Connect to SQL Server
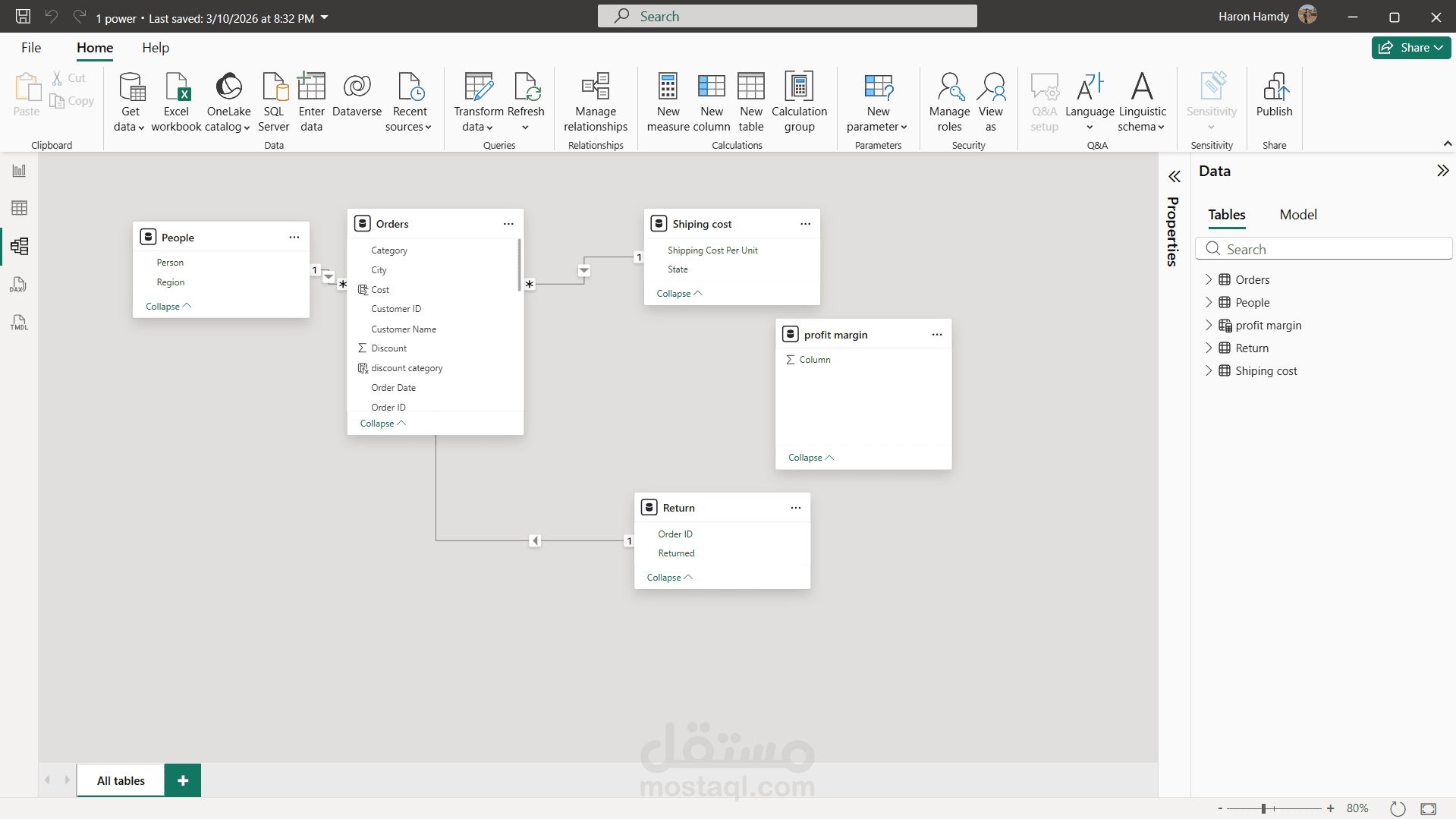Screen dimensions: 1456x819 tap(273, 102)
